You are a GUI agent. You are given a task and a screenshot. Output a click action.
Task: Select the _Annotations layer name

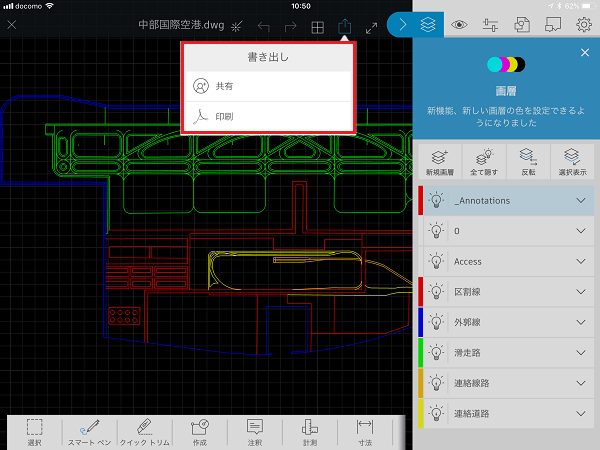[x=482, y=201]
